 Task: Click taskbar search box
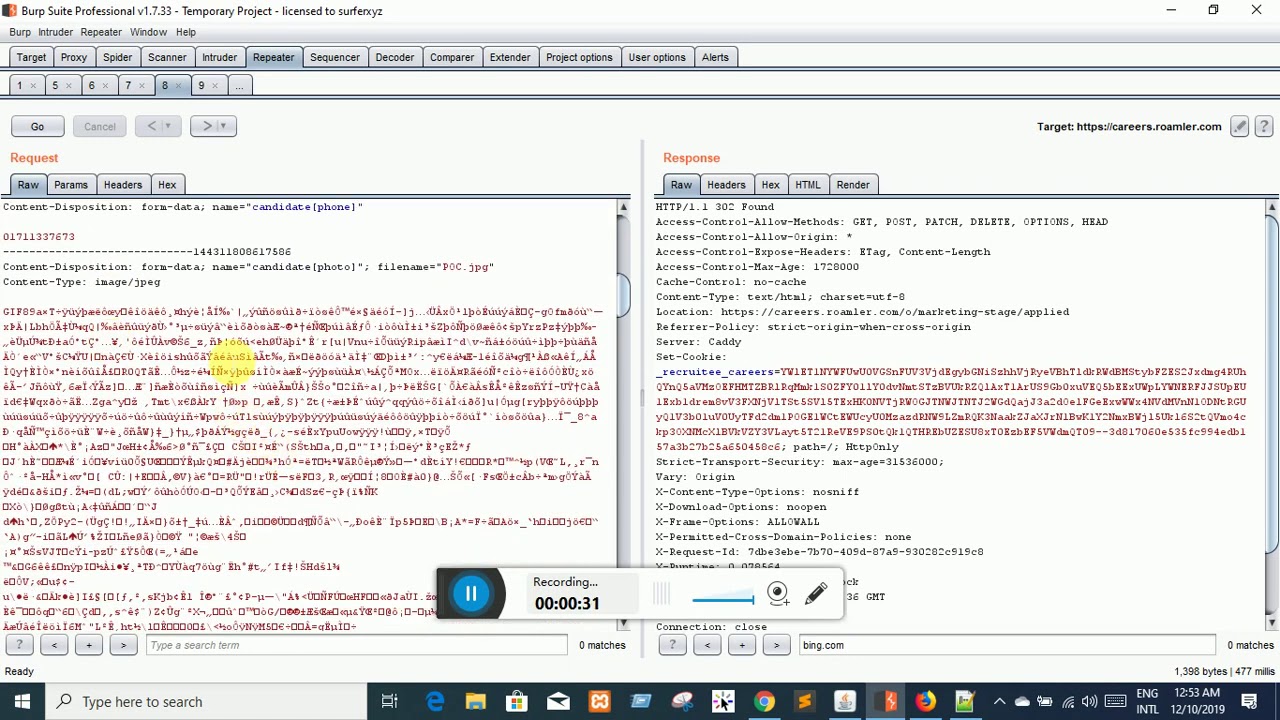point(208,702)
